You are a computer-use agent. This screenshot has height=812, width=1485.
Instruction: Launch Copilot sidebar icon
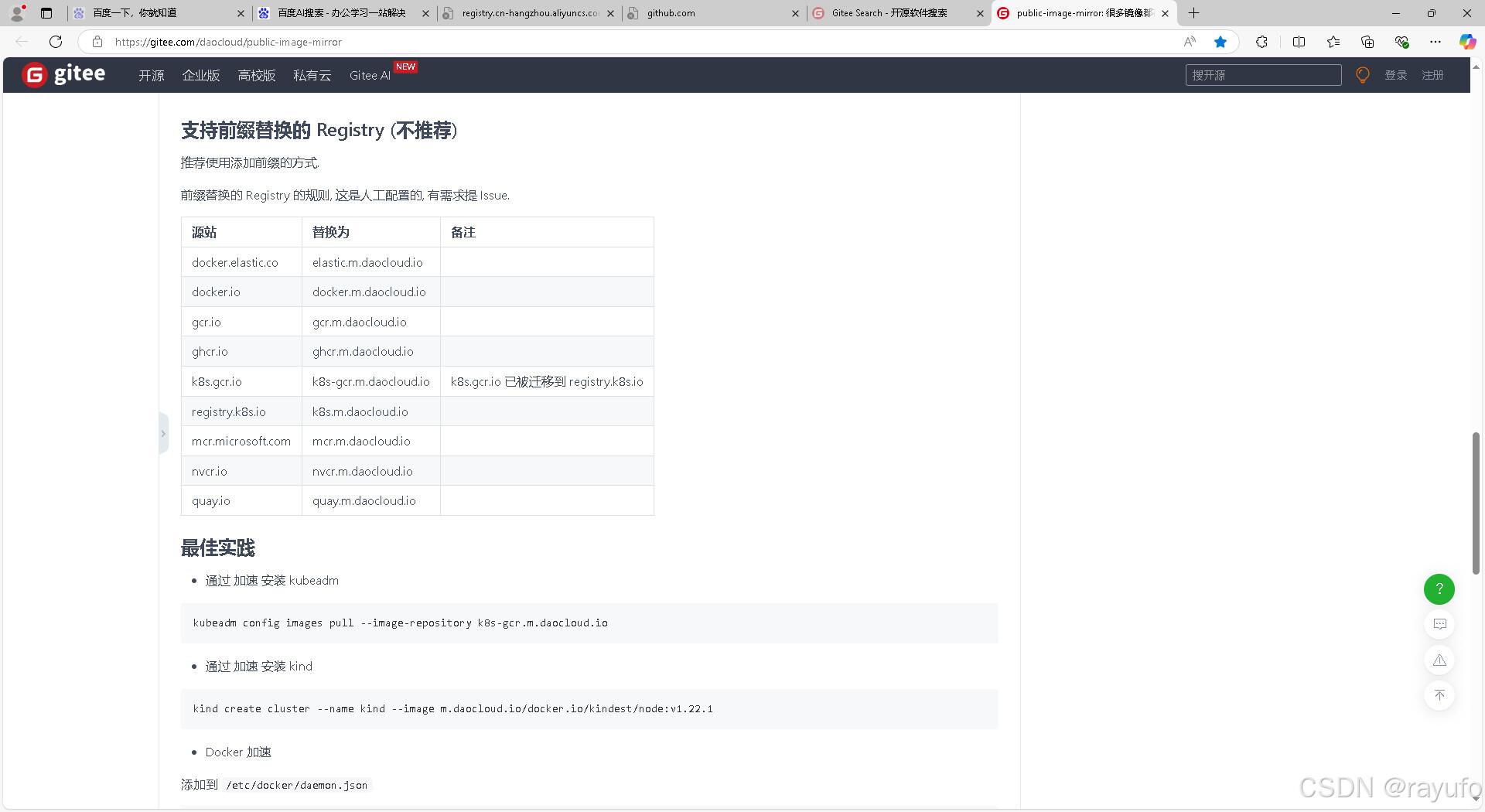(1467, 42)
